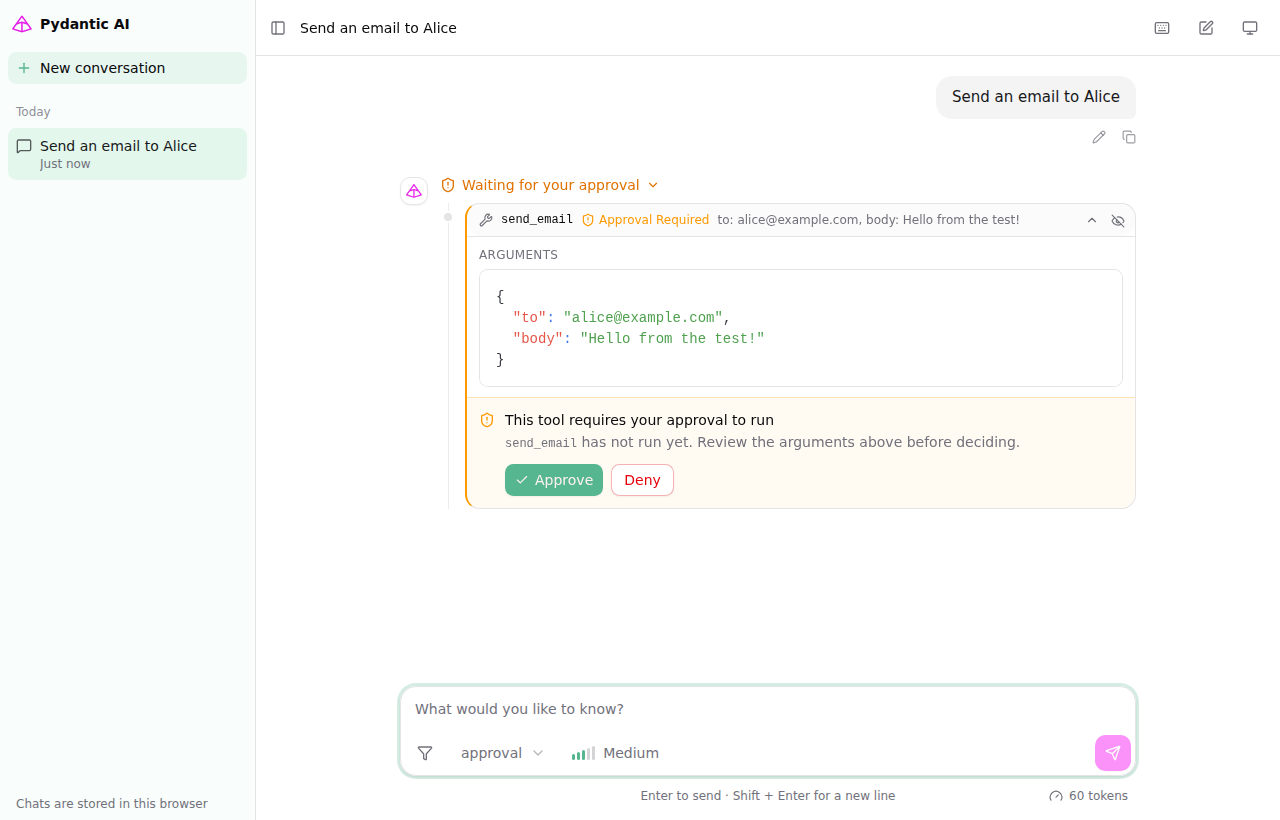Start a New conversation

[x=127, y=68]
